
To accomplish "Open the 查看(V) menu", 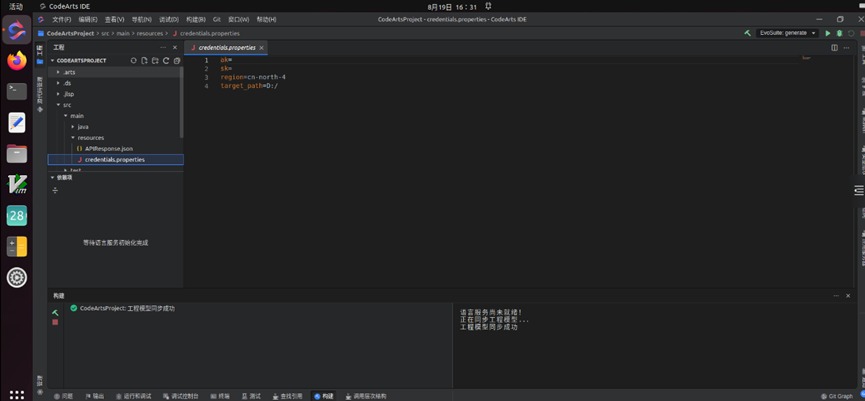I will (114, 19).
